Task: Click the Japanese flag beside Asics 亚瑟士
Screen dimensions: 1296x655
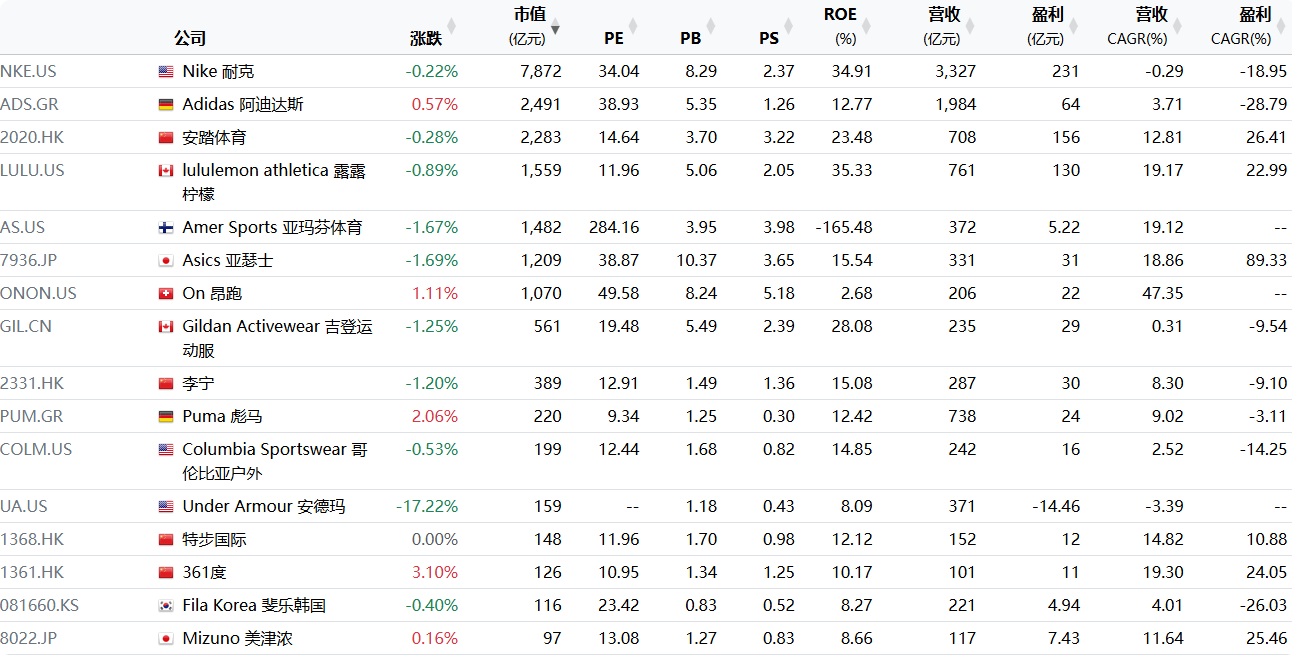Action: [x=166, y=261]
